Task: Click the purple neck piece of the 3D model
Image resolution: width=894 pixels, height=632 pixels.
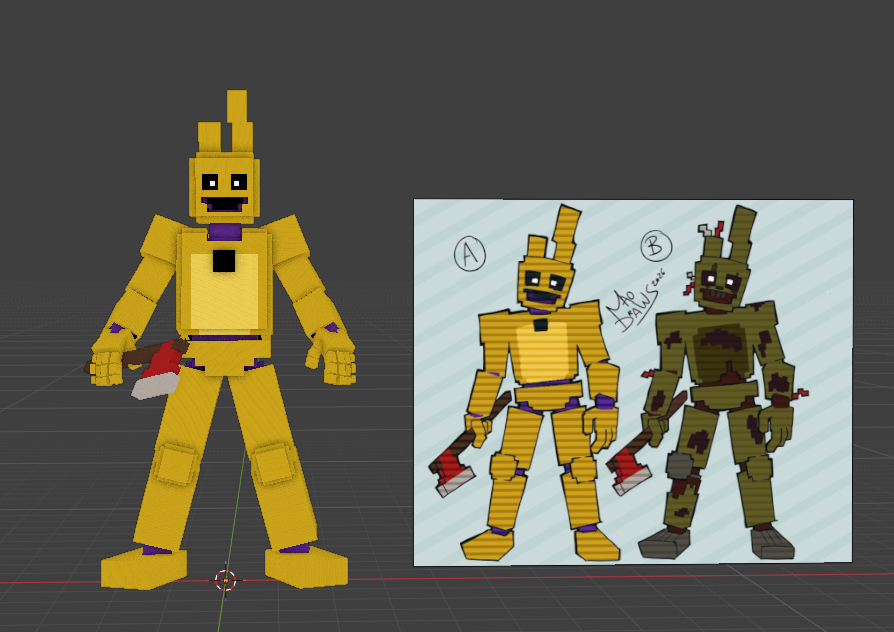Action: click(225, 232)
